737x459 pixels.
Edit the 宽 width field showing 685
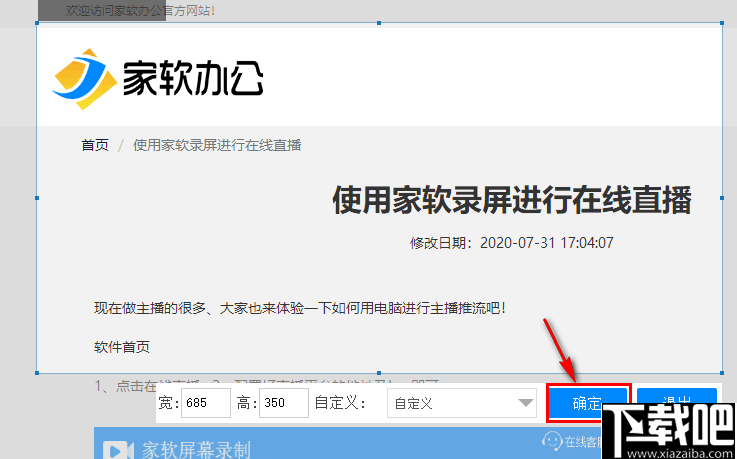206,403
